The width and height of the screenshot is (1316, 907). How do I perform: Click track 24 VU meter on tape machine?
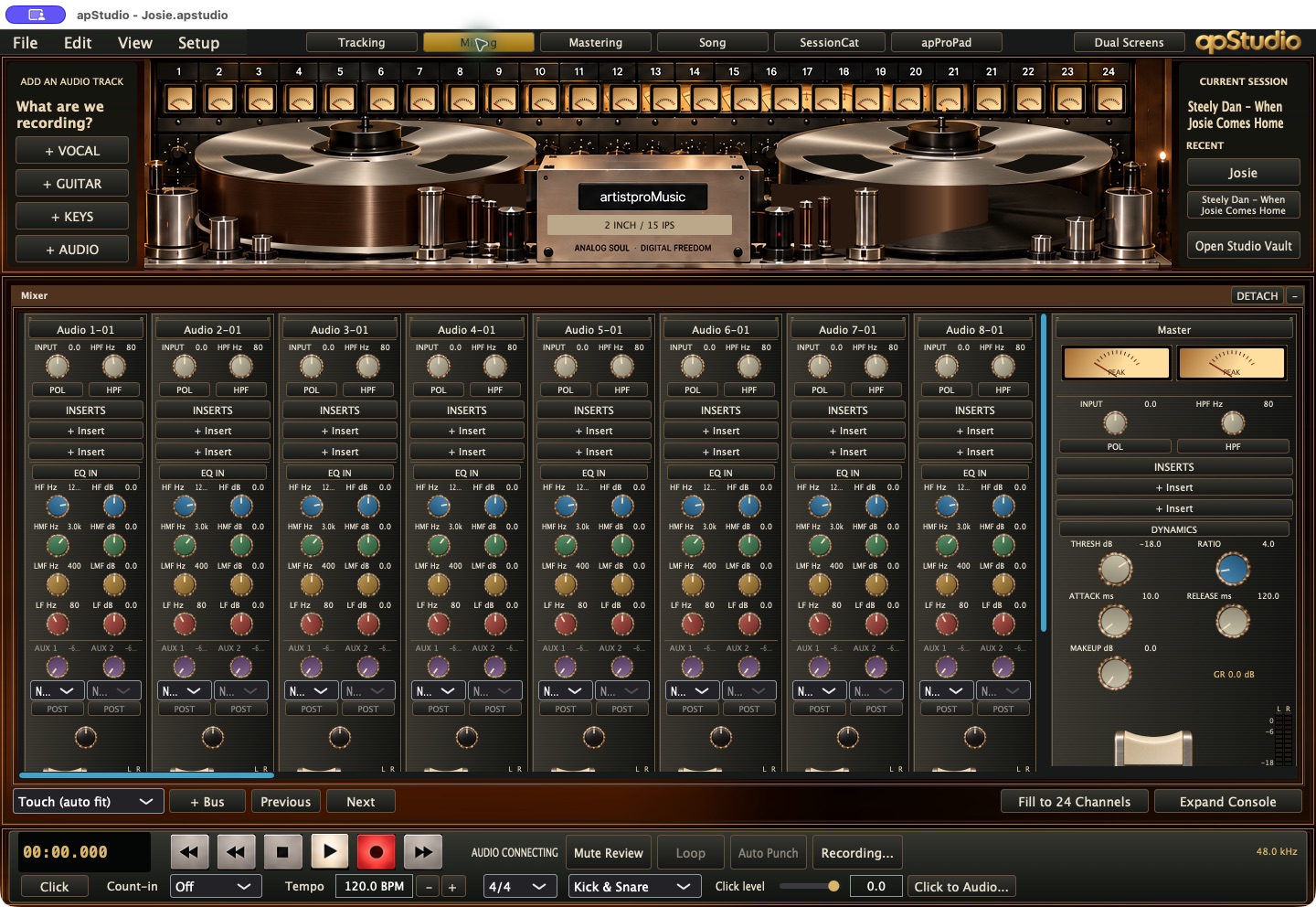pyautogui.click(x=1109, y=99)
